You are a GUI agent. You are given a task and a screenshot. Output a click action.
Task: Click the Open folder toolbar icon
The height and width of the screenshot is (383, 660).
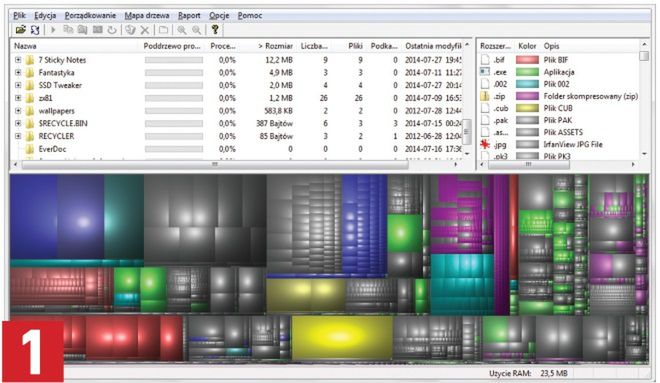pos(20,30)
